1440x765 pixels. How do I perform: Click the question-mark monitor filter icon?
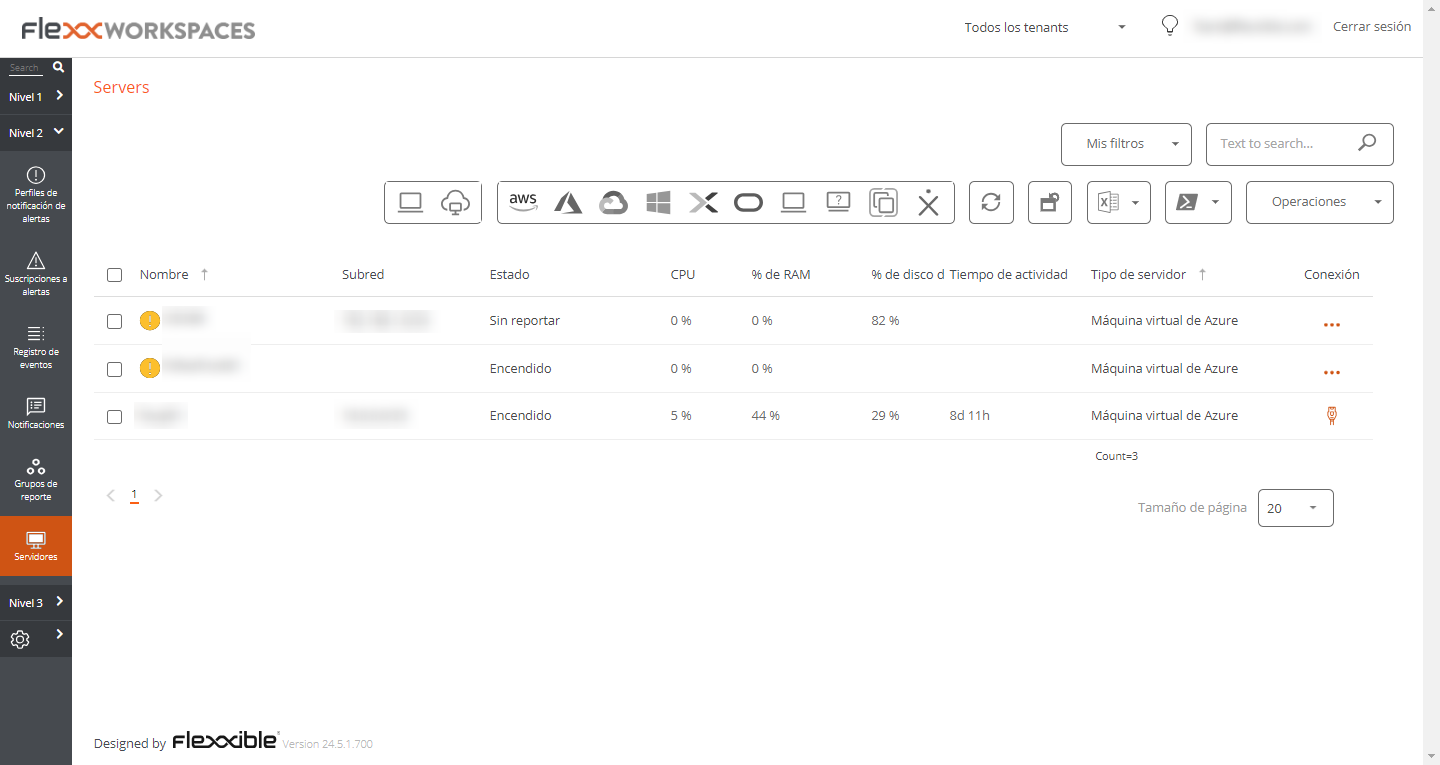pyautogui.click(x=838, y=202)
